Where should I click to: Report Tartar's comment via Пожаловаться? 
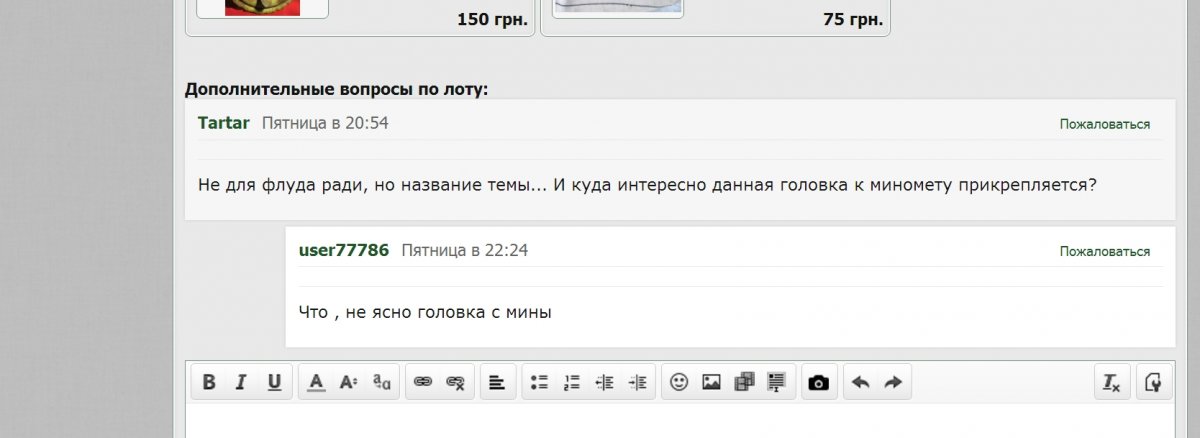point(1105,124)
